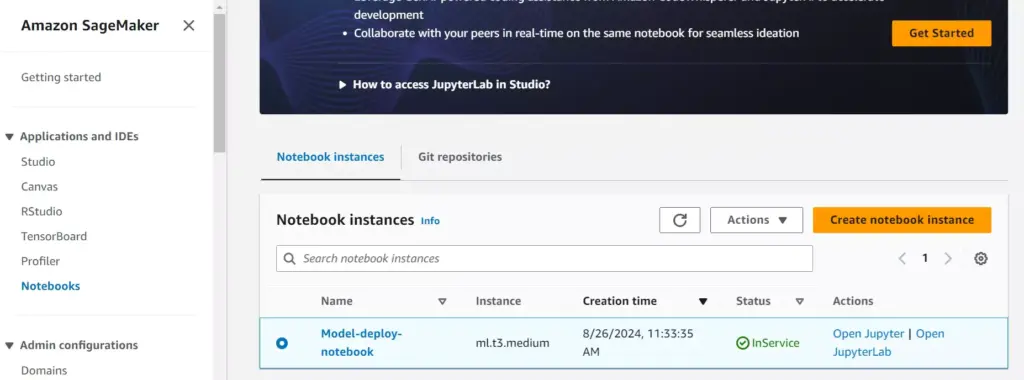This screenshot has height=380, width=1024.
Task: Click Open Jupyter link
Action: click(868, 334)
